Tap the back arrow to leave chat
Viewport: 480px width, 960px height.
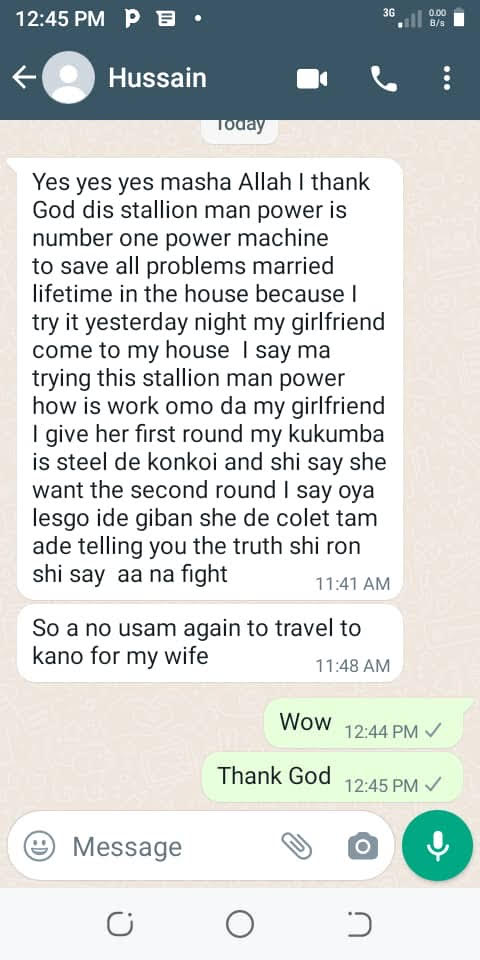click(24, 78)
